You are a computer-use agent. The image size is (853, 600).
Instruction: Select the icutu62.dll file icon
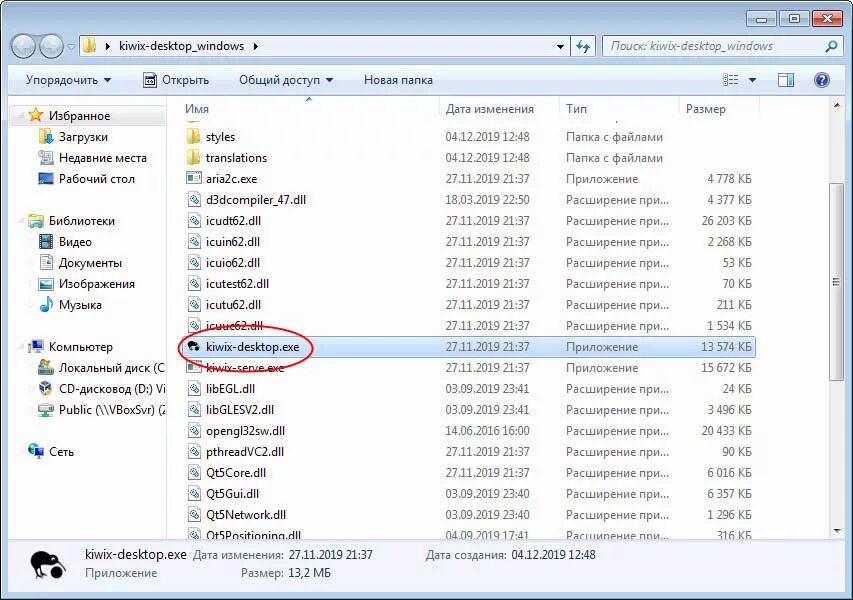(194, 305)
